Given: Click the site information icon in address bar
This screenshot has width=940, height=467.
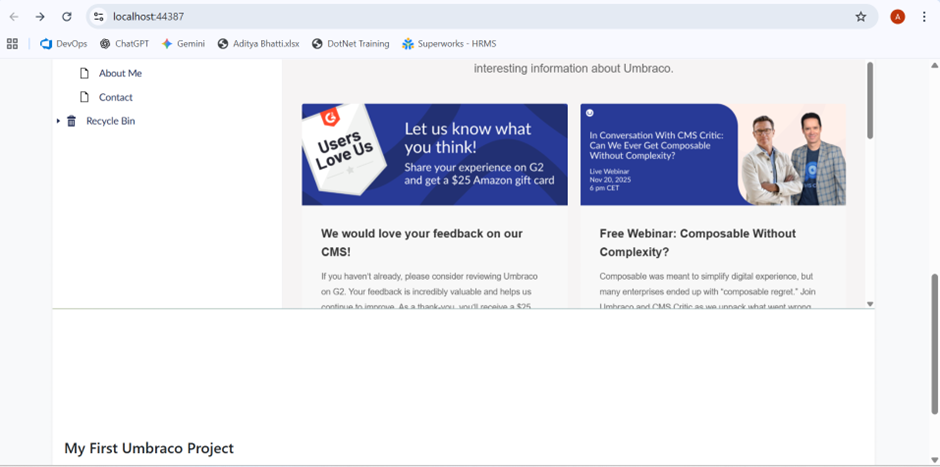Looking at the screenshot, I should 98,17.
